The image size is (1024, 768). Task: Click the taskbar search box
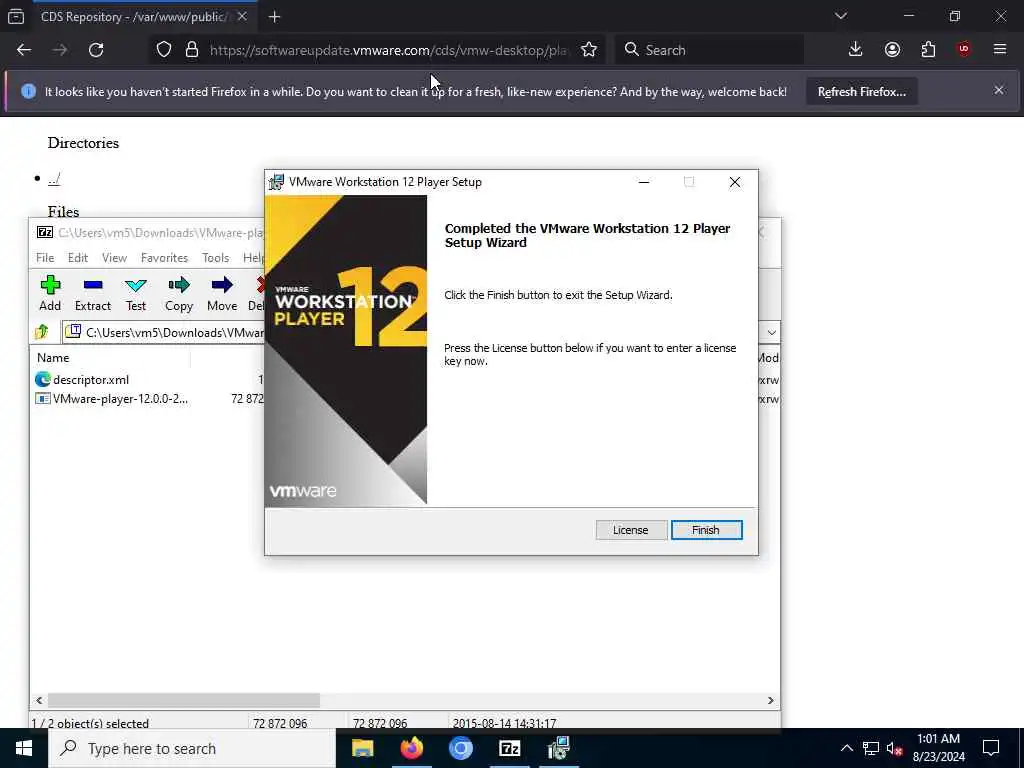pyautogui.click(x=192, y=748)
